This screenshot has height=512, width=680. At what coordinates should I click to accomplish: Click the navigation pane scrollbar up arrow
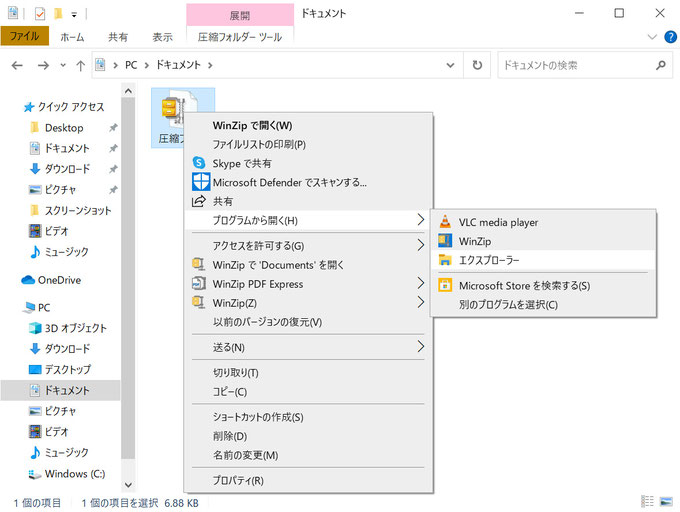click(128, 91)
